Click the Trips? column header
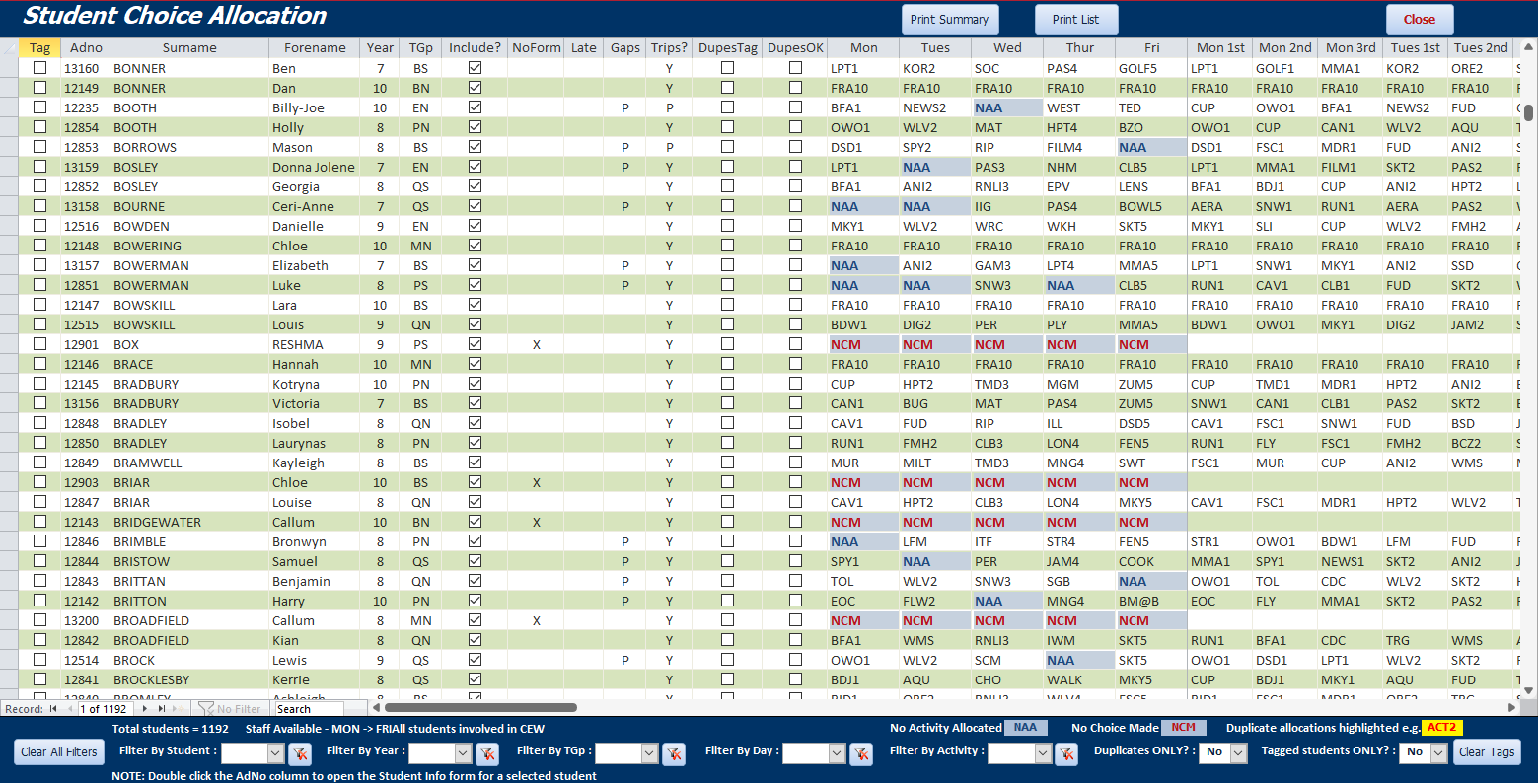 coord(669,48)
